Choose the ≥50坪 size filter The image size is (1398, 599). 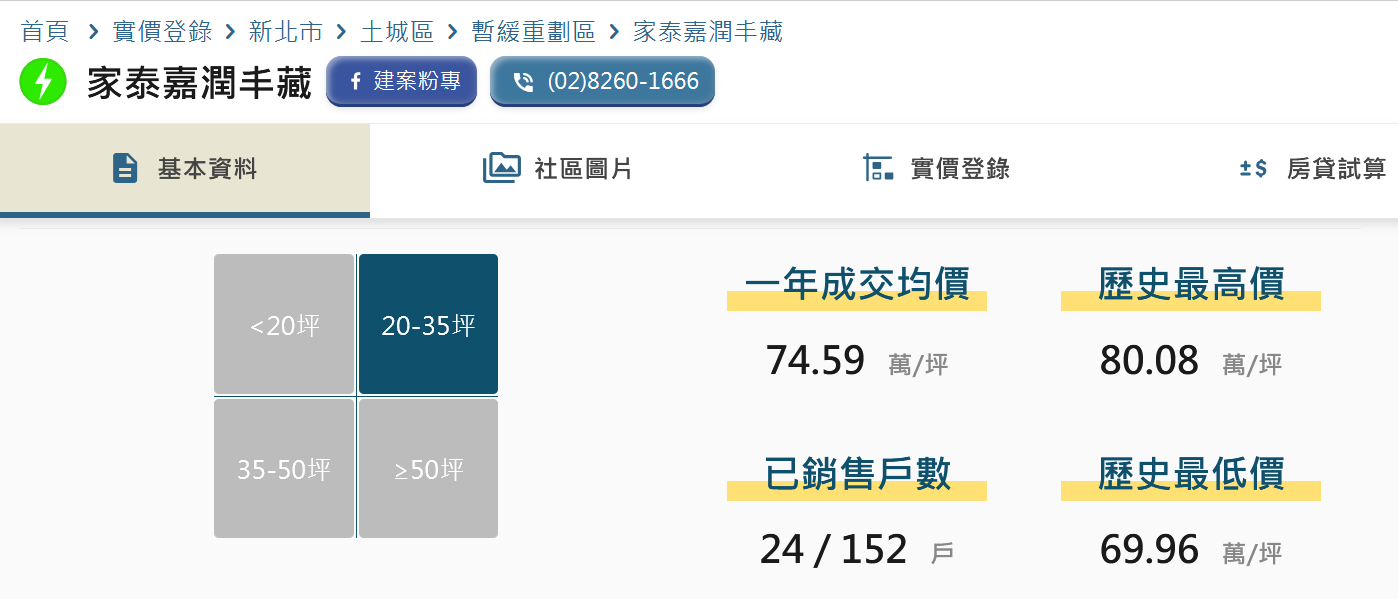(x=428, y=469)
